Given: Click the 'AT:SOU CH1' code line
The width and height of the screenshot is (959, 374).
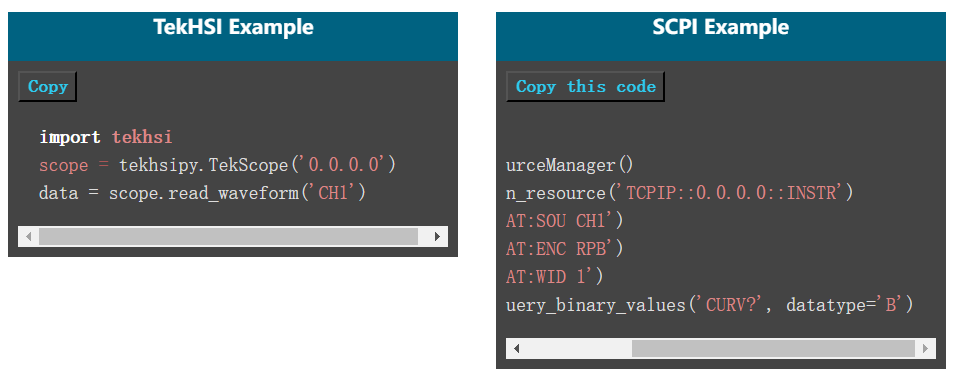Looking at the screenshot, I should click(x=565, y=221).
